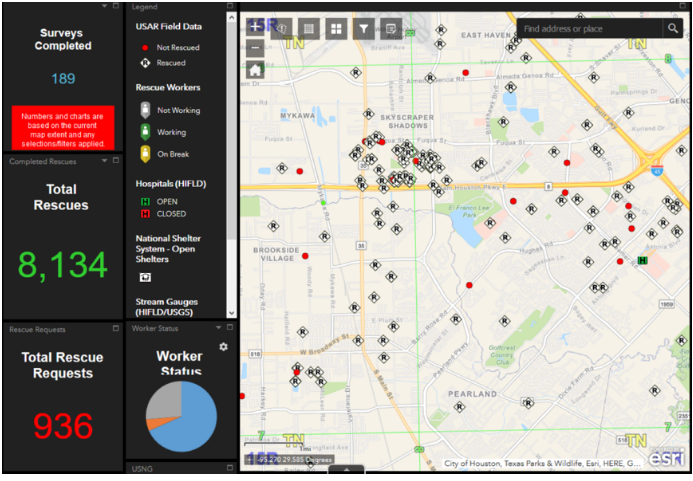This screenshot has width=693, height=481.
Task: Type in Find address or place box
Action: [588, 29]
